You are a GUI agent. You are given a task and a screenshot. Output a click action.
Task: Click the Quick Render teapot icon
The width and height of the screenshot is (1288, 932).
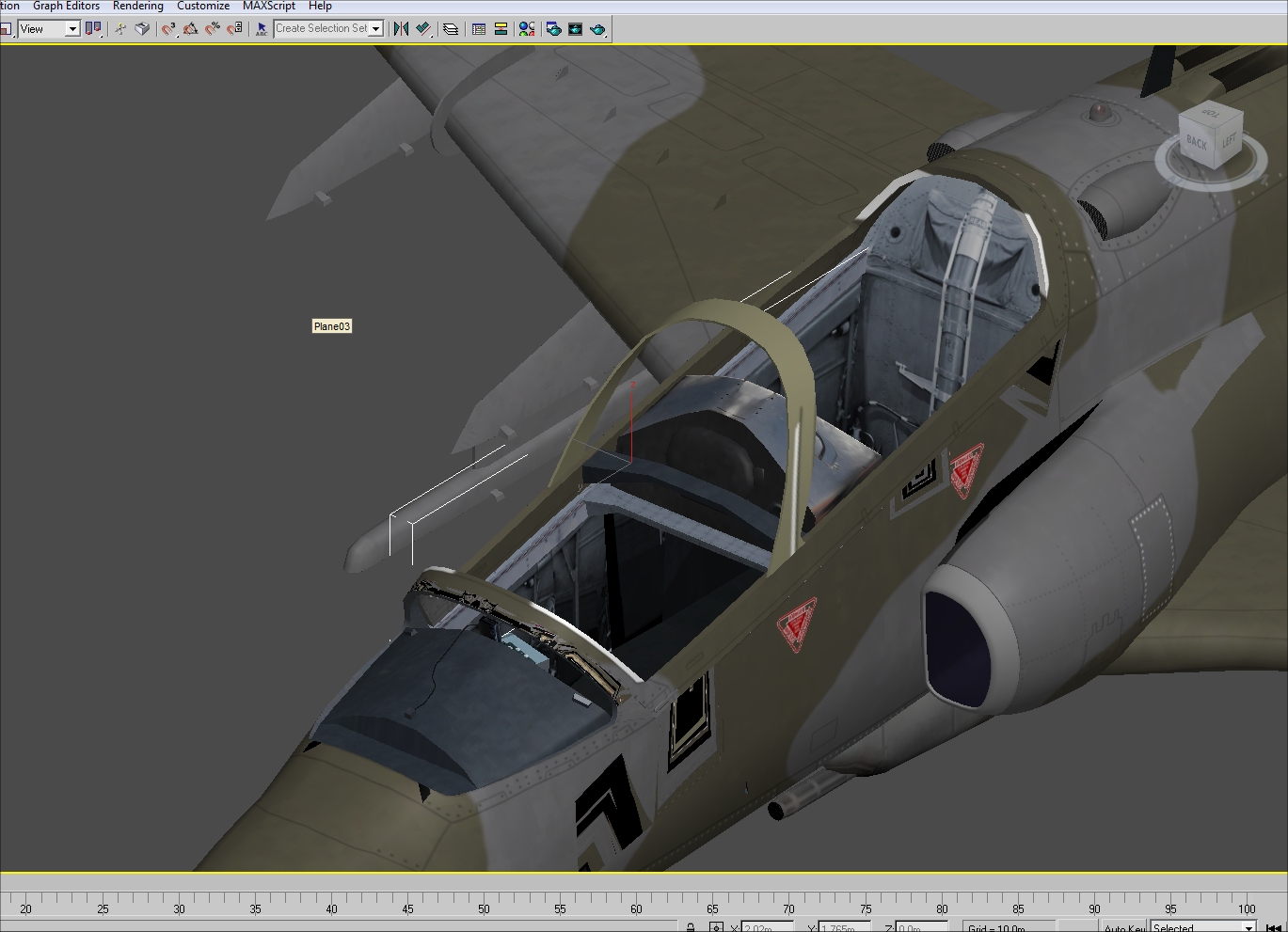[597, 29]
